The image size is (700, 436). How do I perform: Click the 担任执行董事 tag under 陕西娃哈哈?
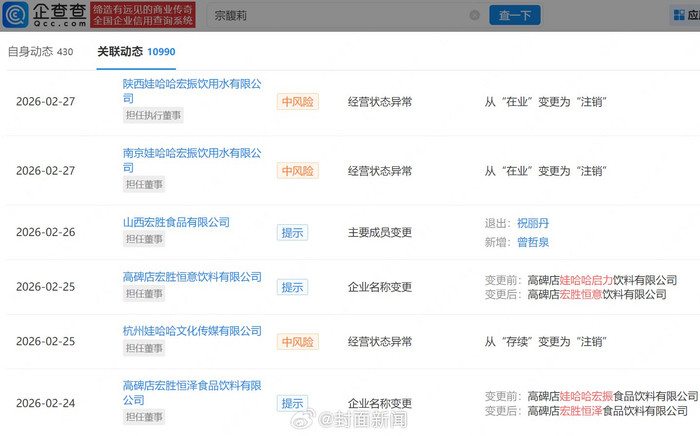point(153,116)
